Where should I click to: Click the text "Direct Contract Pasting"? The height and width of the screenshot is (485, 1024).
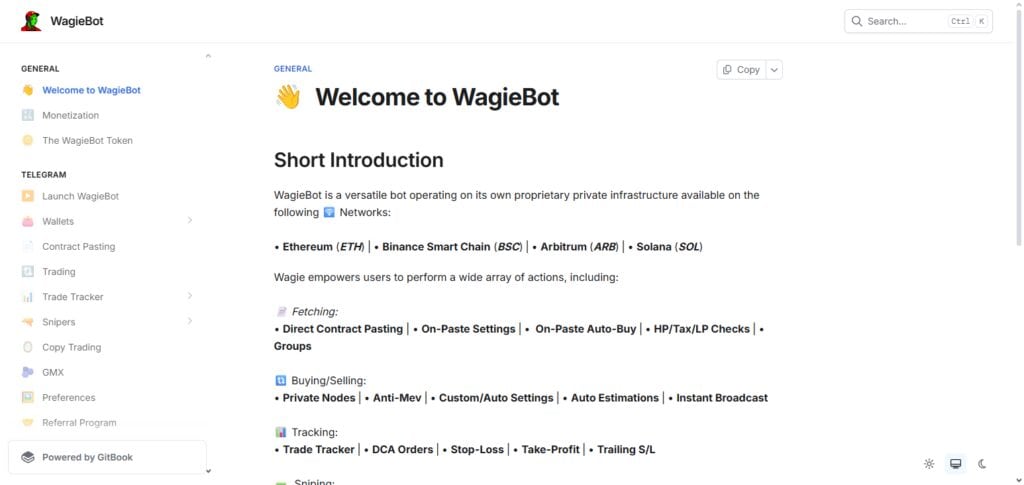(343, 329)
